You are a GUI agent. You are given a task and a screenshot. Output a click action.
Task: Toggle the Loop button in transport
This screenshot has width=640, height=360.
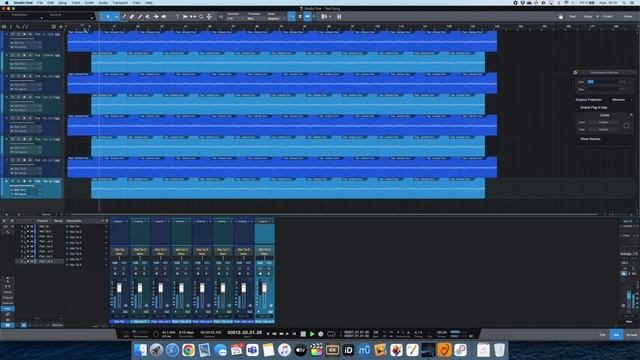coord(331,334)
